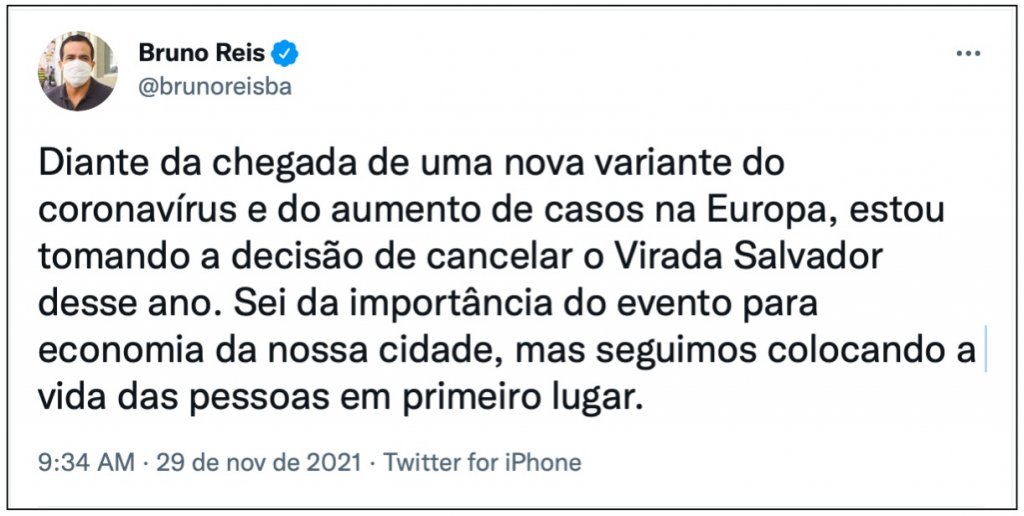Open the "Bruno Reis" display name

(201, 53)
